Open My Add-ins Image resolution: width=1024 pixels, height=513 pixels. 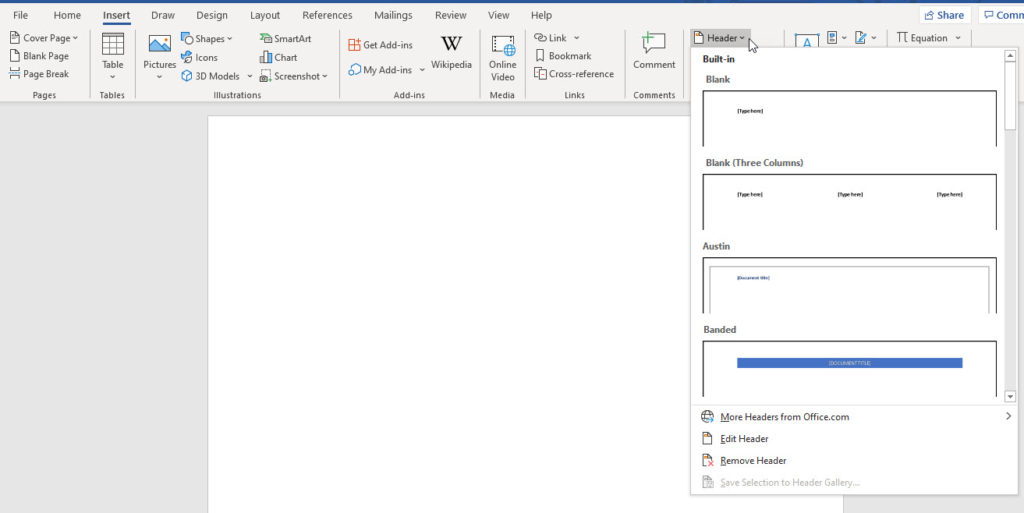tap(380, 70)
